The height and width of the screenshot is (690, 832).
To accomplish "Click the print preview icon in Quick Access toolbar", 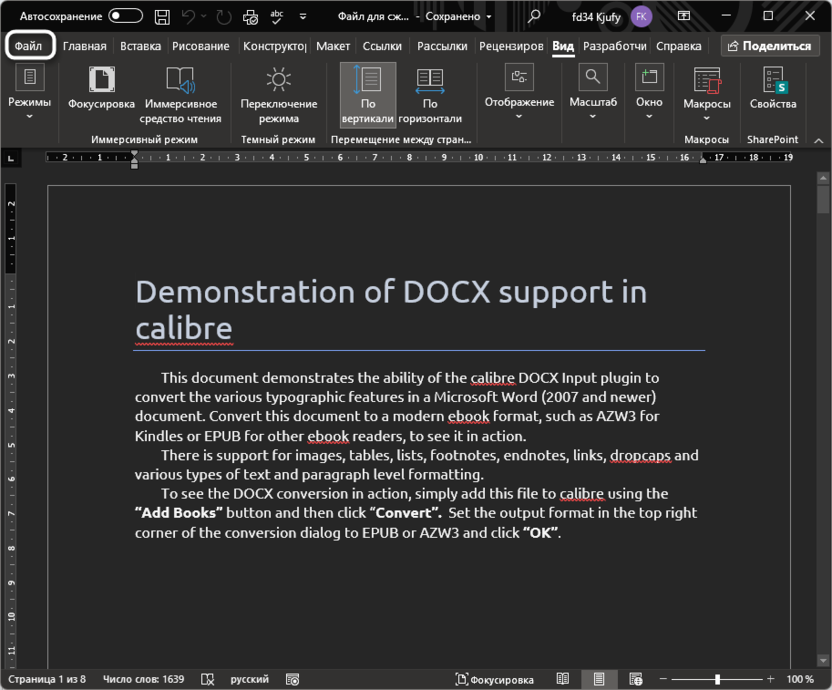I will pos(248,17).
